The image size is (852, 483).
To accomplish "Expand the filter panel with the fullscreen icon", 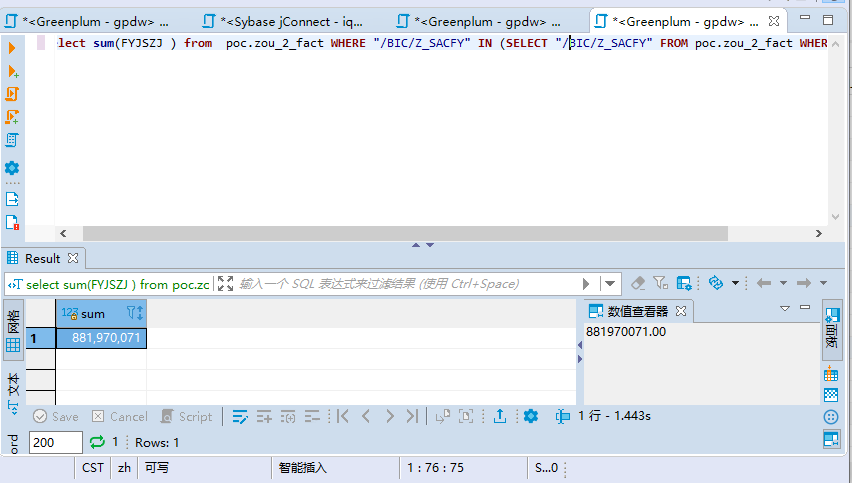I will pos(225,284).
